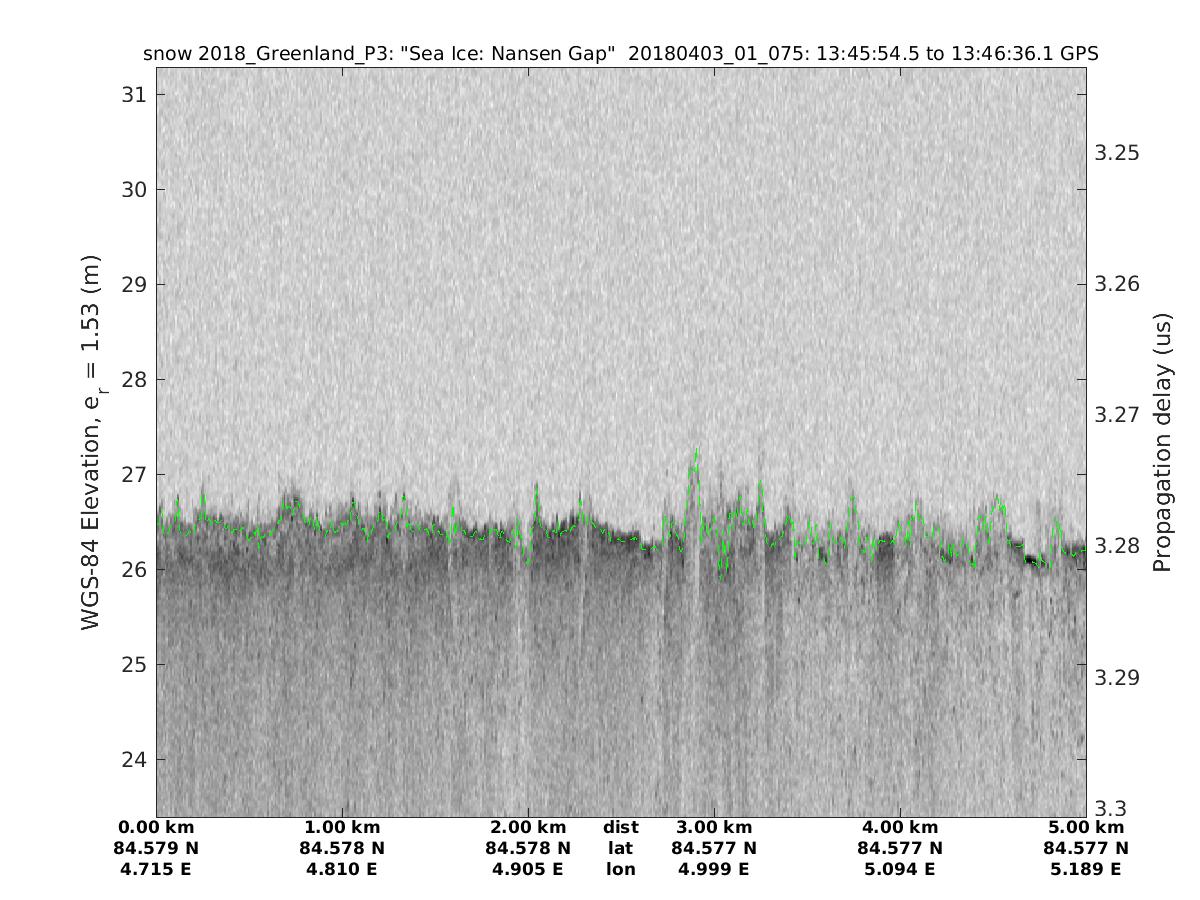The width and height of the screenshot is (1200, 900).
Task: Click the 4.00 km distance tick label
Action: pos(900,828)
